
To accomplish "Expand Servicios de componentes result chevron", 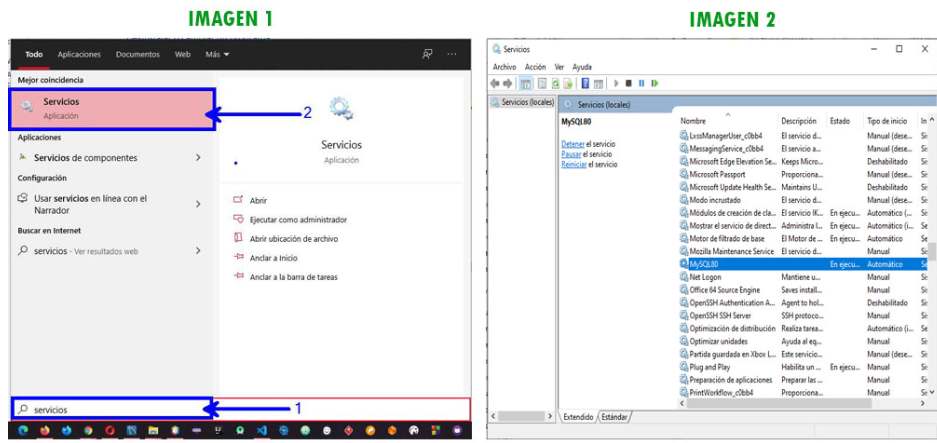I will [x=198, y=157].
